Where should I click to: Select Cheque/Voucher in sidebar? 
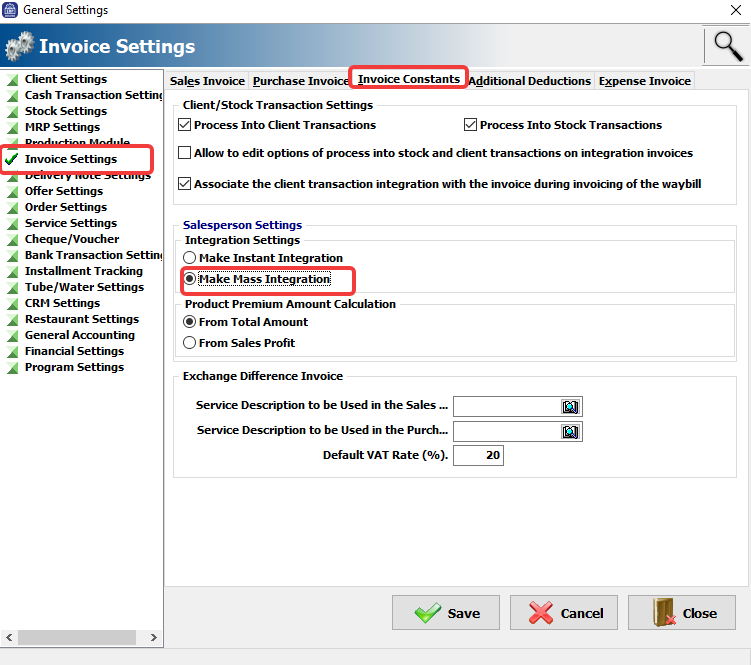(72, 239)
